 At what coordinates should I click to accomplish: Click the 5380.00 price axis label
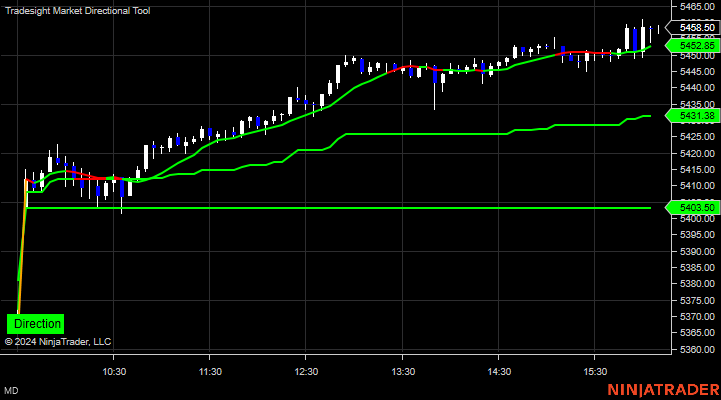coord(697,284)
